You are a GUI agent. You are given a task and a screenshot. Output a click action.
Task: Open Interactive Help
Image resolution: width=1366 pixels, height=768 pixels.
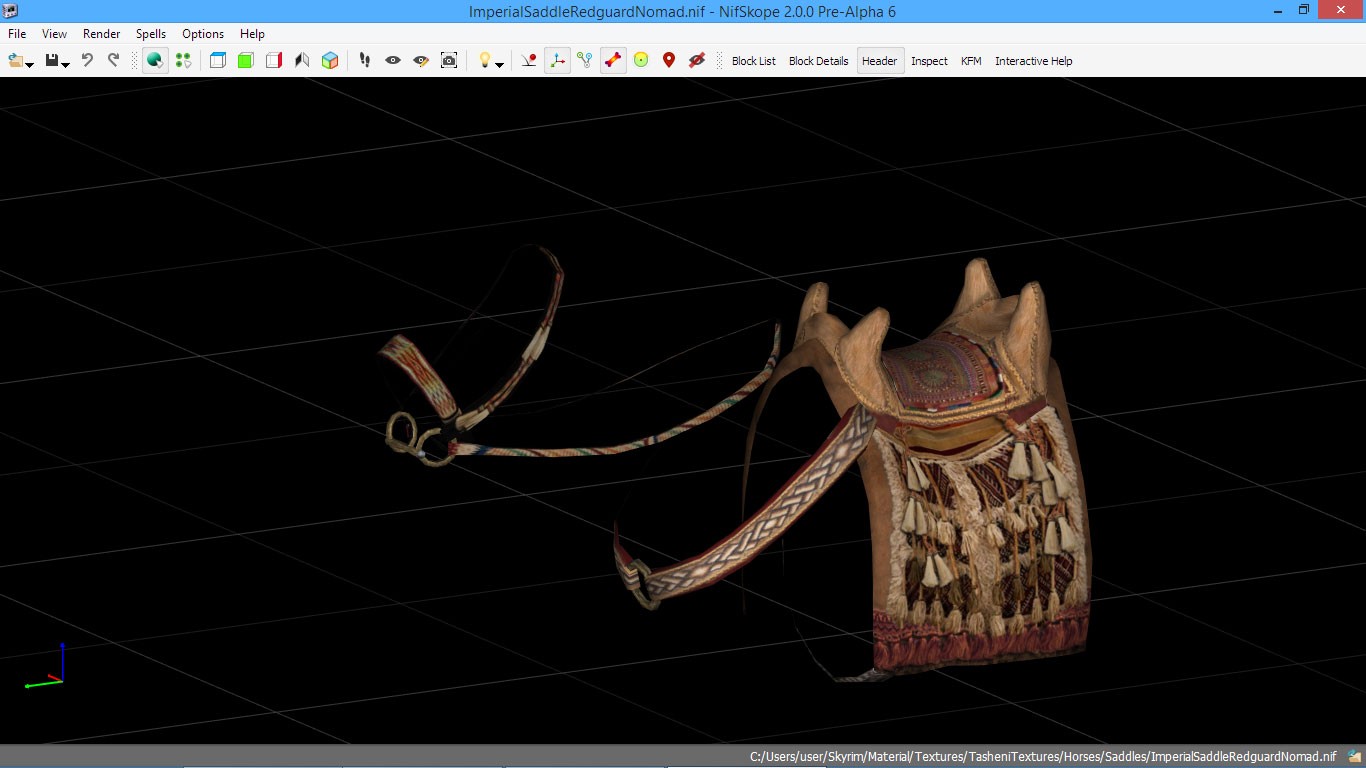tap(1033, 61)
